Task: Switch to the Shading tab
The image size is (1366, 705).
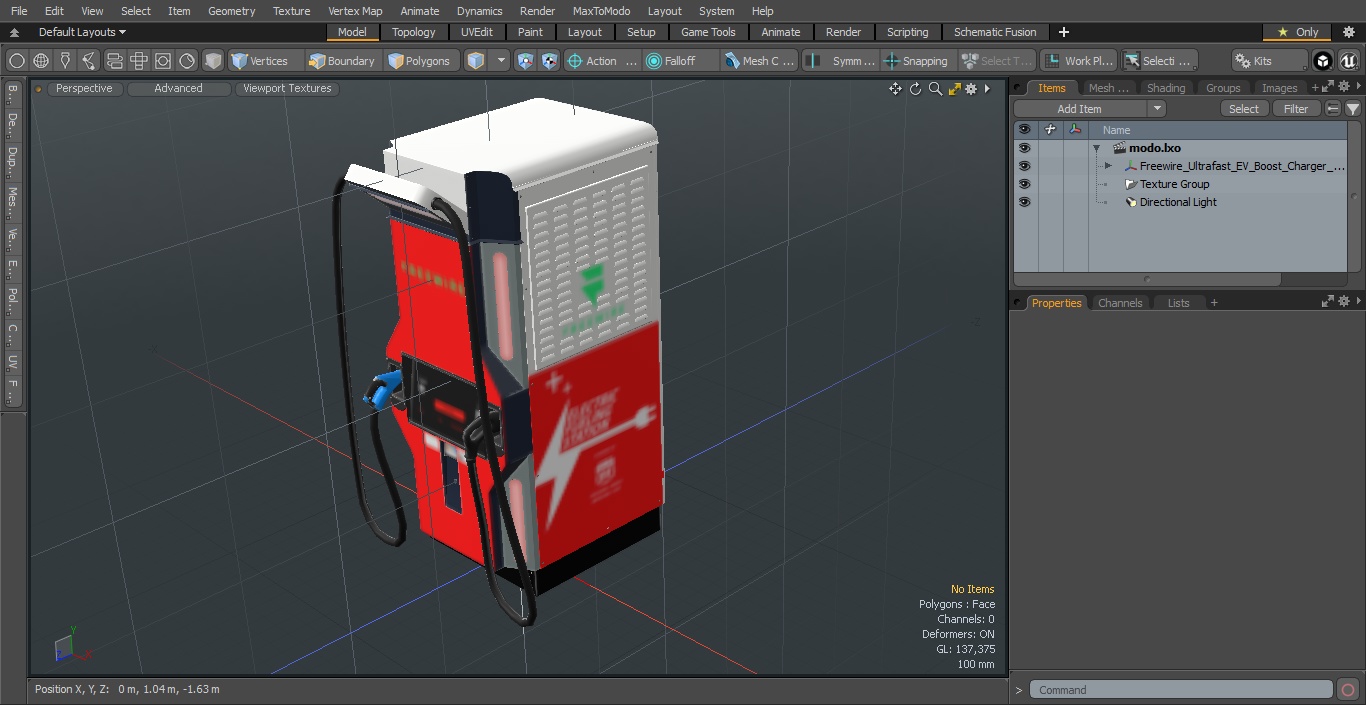Action: (x=1165, y=88)
